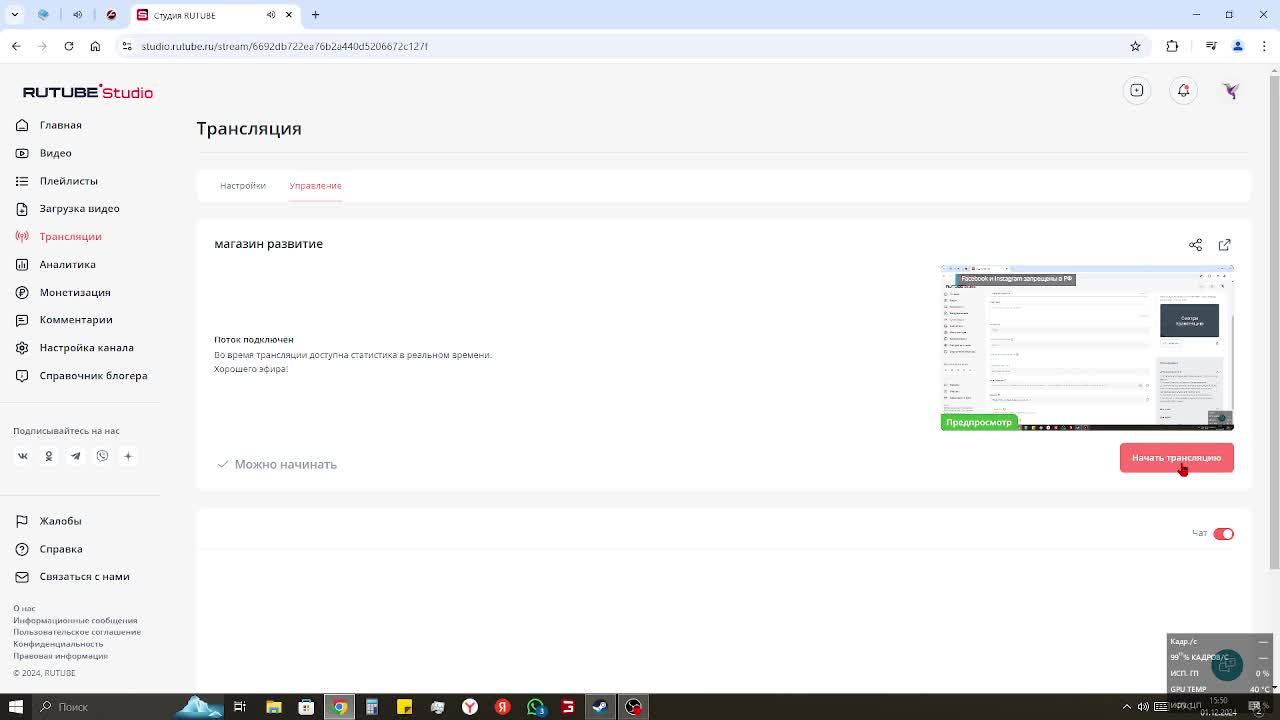Image resolution: width=1280 pixels, height=720 pixels.
Task: Open File Explorer from the taskbar
Action: coord(273,707)
